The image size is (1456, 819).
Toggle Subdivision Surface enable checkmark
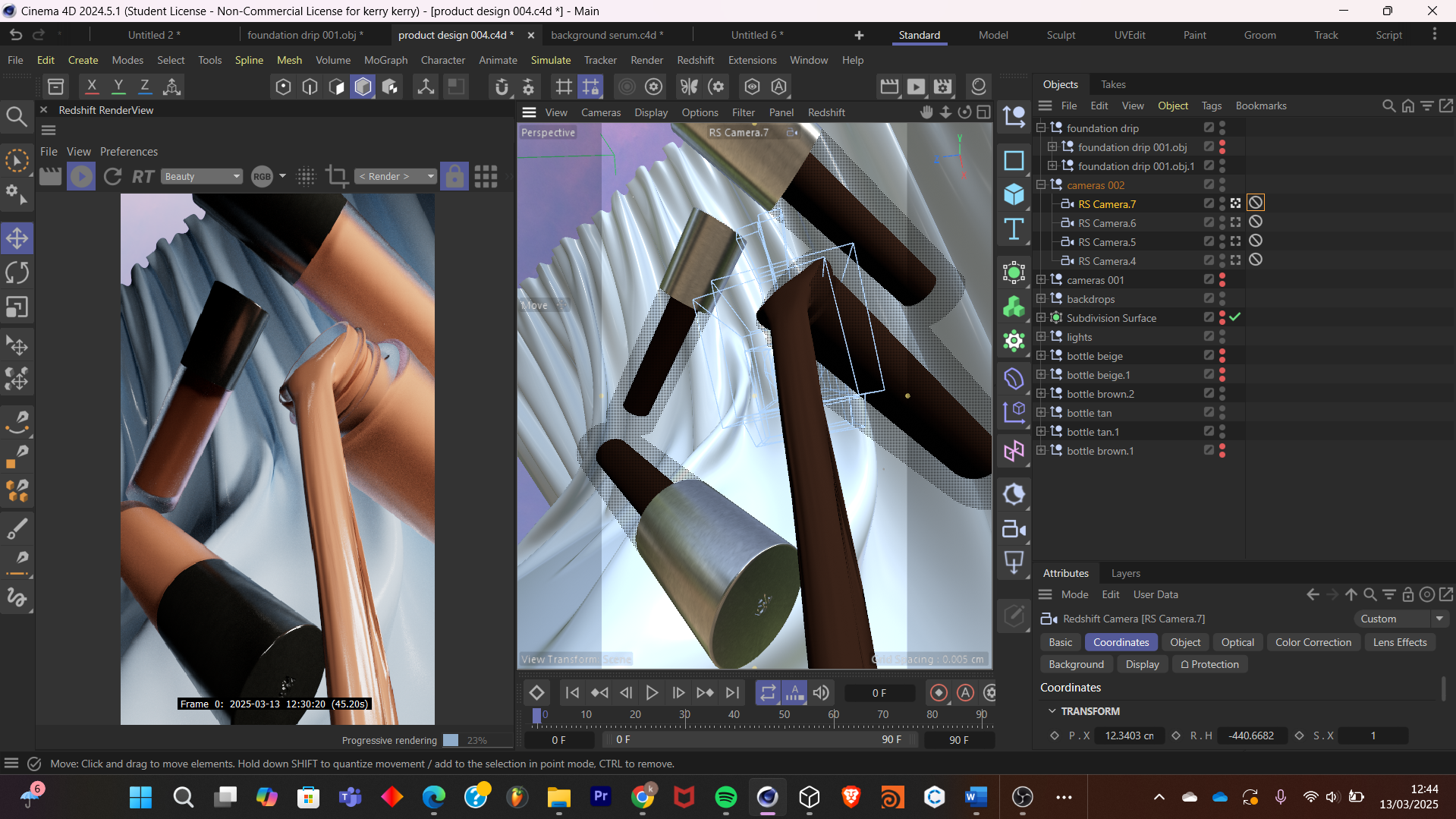click(1235, 317)
